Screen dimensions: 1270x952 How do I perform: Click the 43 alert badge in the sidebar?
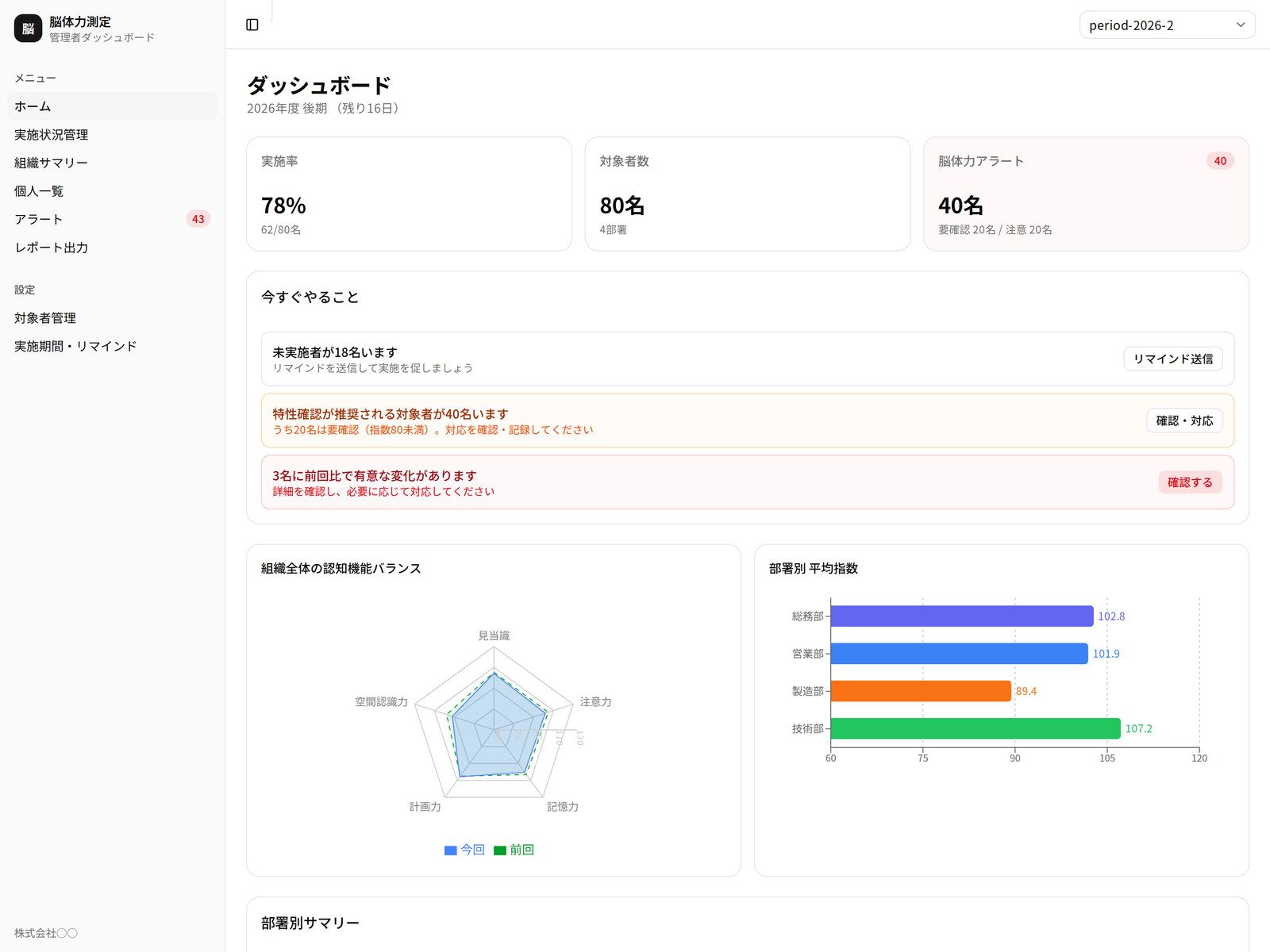198,219
